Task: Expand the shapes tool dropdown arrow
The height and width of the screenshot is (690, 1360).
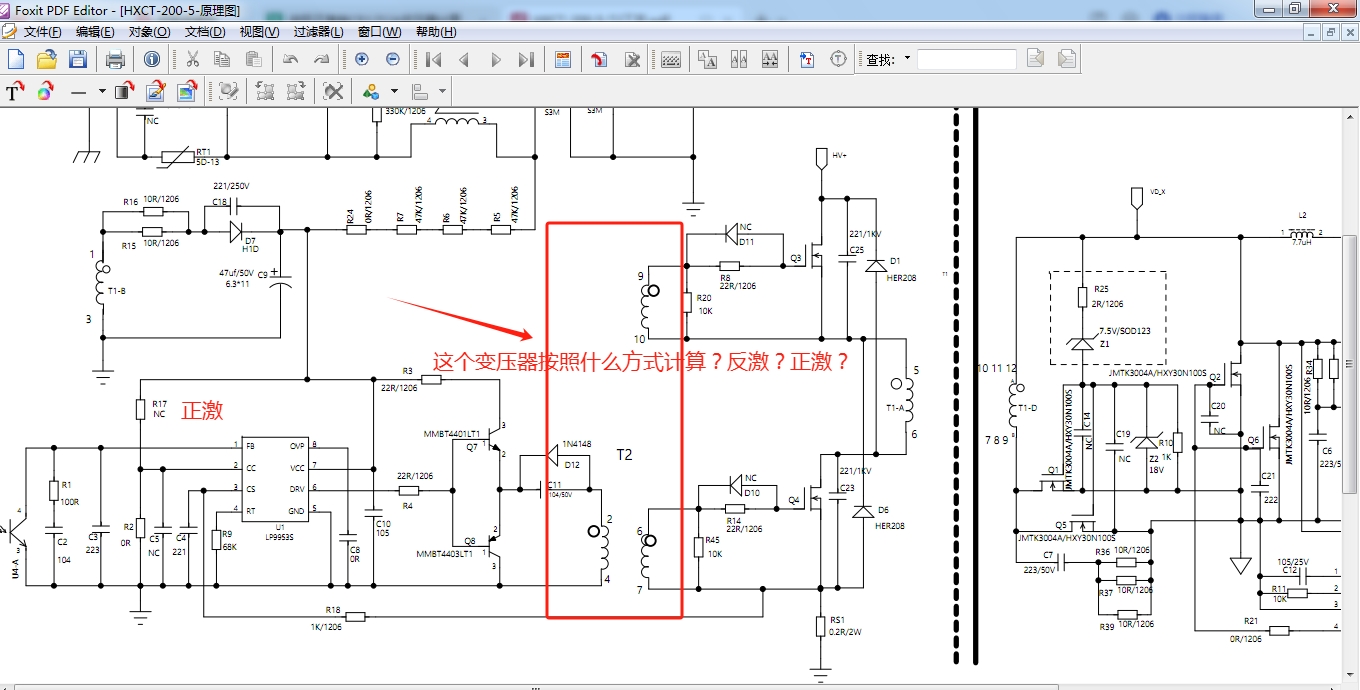Action: tap(394, 92)
